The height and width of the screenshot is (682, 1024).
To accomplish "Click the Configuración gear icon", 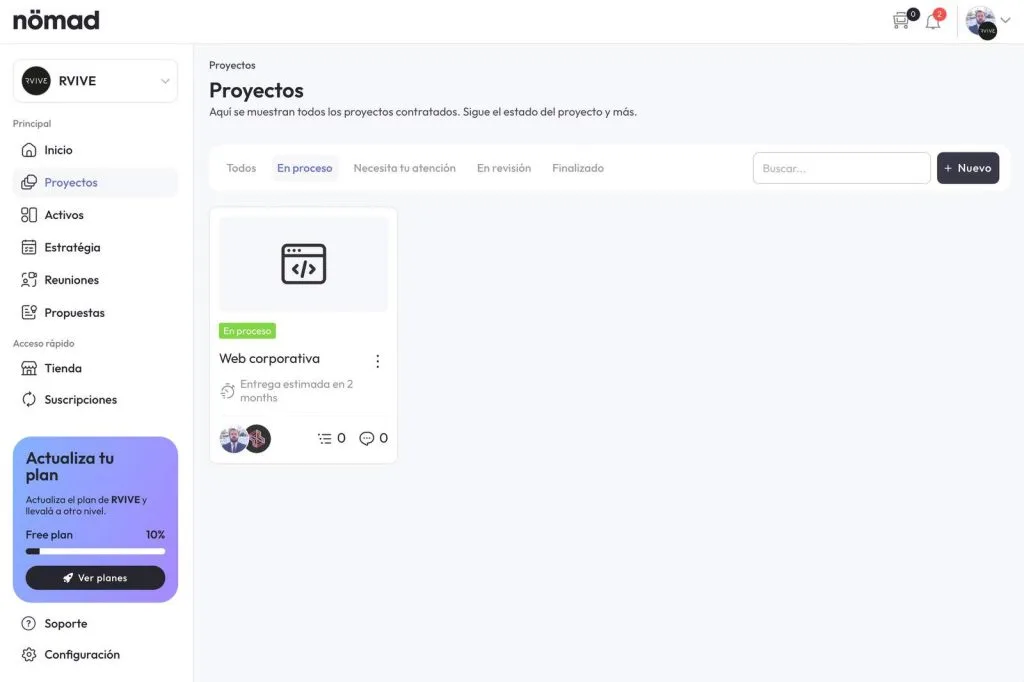I will (29, 655).
